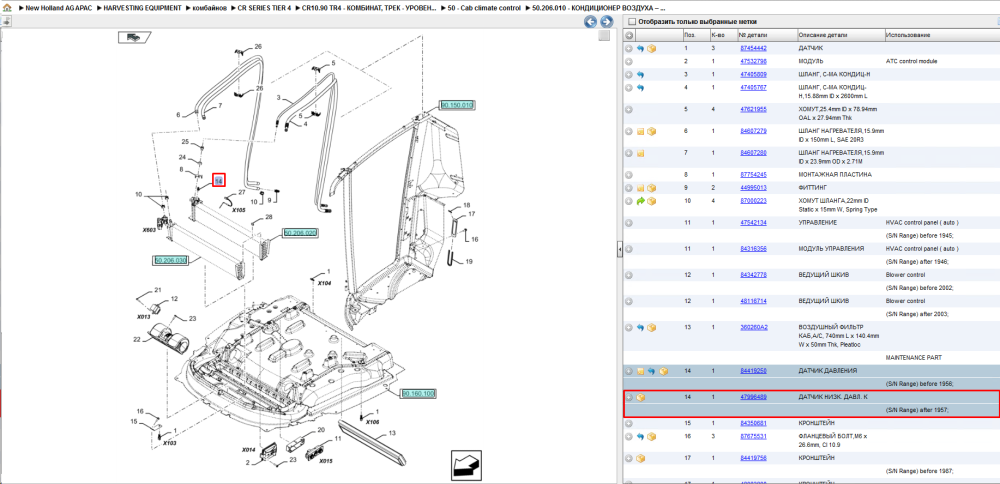Toggle the plus circle for part 47542134
The height and width of the screenshot is (484, 1000).
629,223
